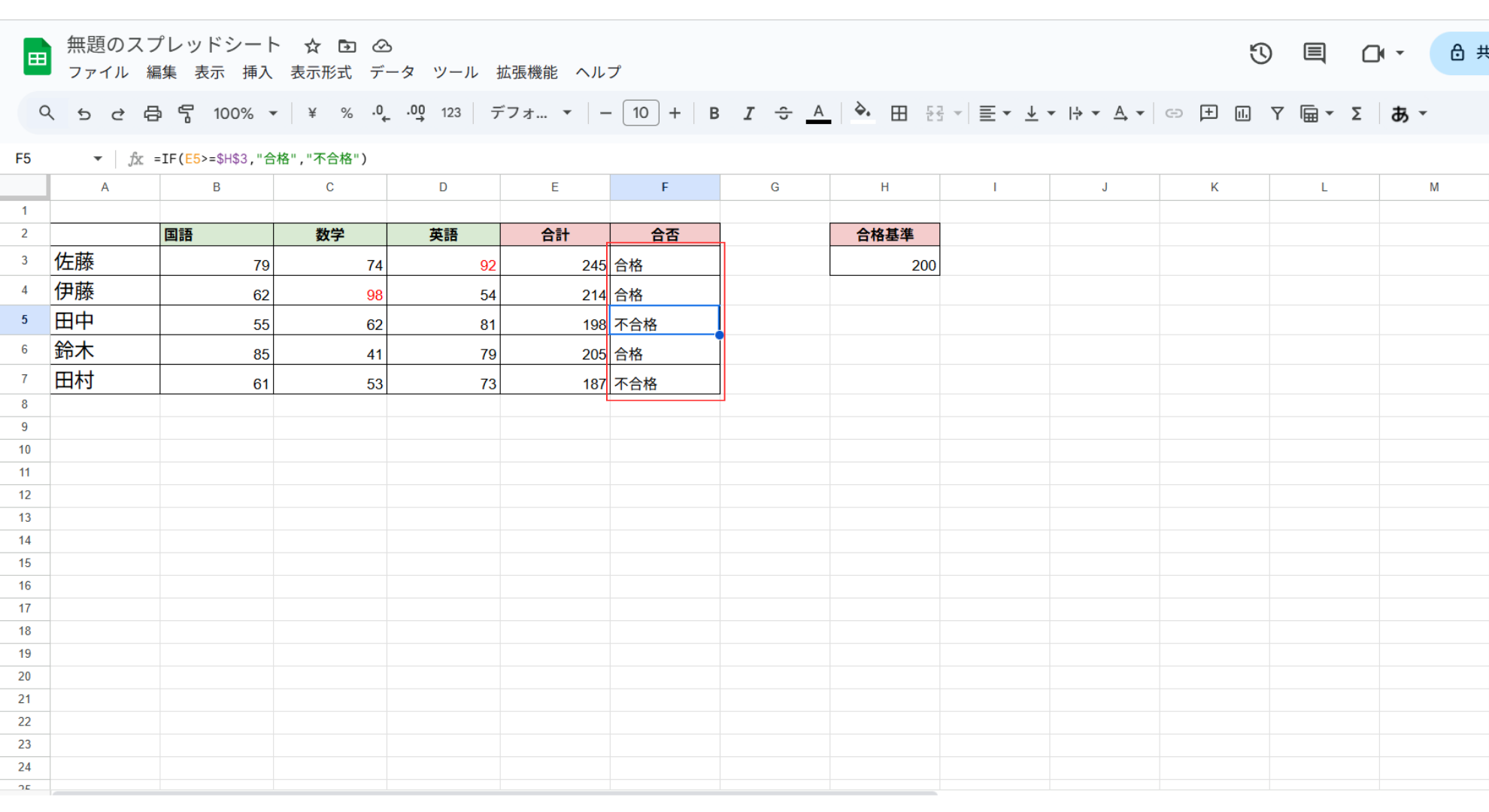Screen dimensions: 1489x812
Task: Click the print icon in toolbar
Action: click(152, 114)
